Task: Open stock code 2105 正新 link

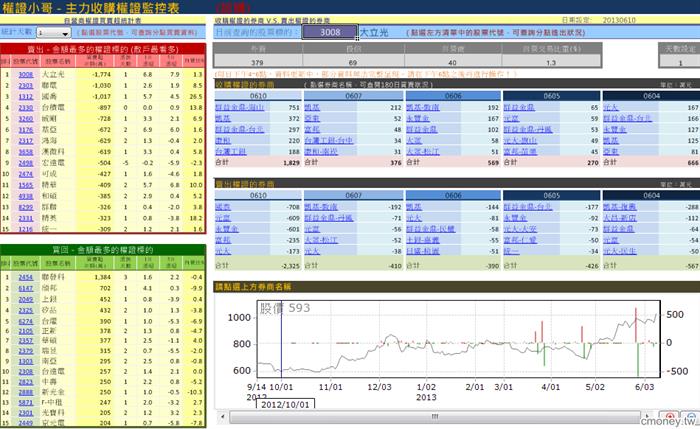Action: (25, 331)
